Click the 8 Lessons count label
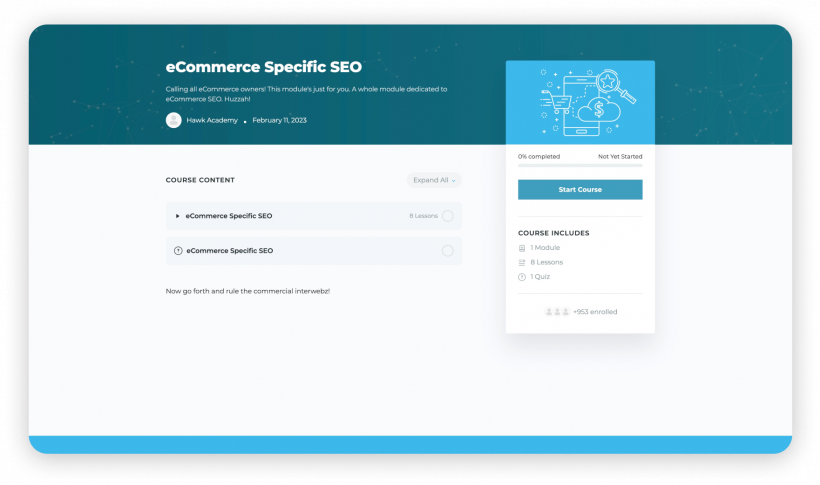This screenshot has width=820, height=485. (423, 216)
